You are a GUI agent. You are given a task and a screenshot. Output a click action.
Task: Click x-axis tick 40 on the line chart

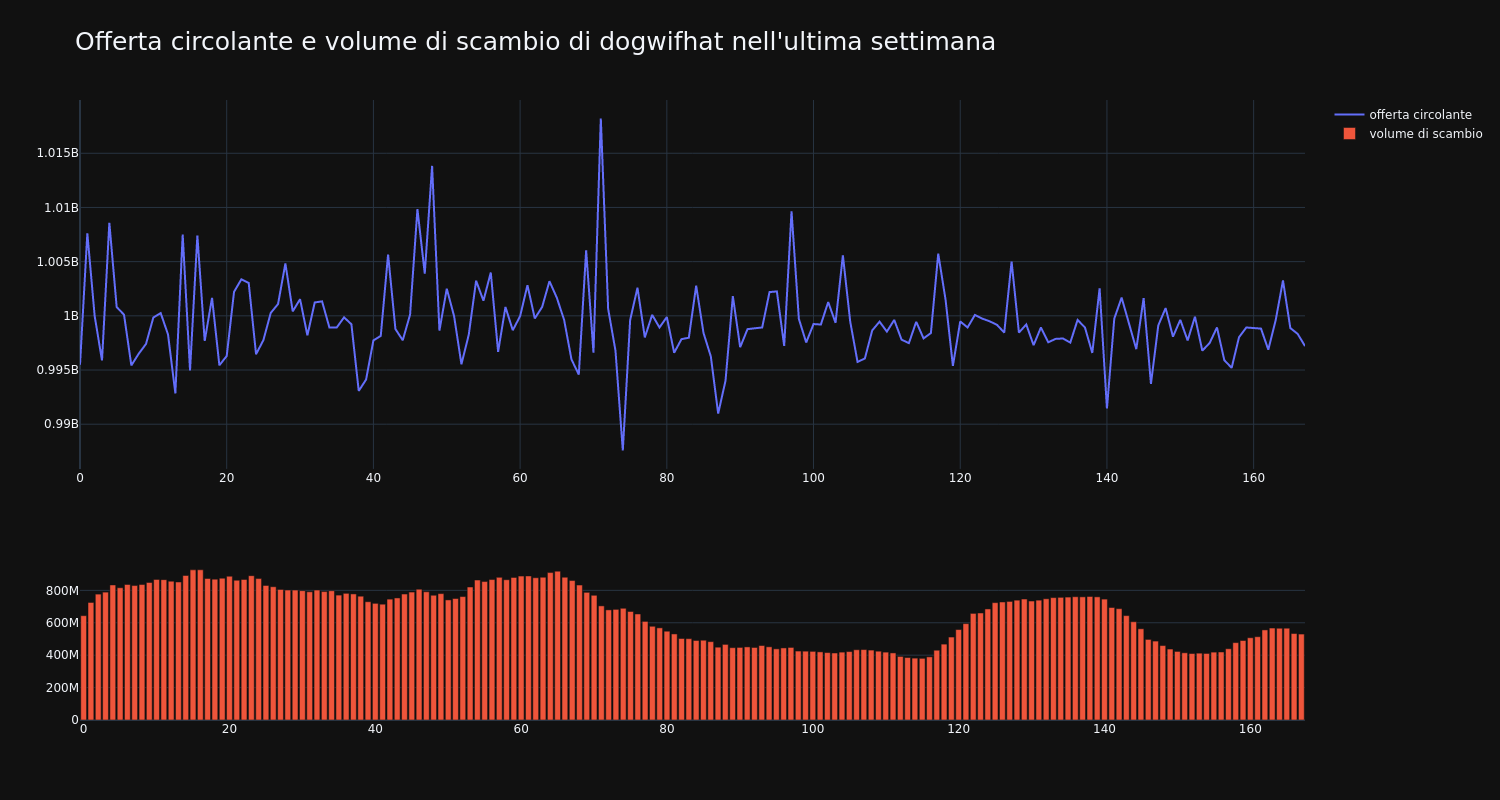(373, 478)
